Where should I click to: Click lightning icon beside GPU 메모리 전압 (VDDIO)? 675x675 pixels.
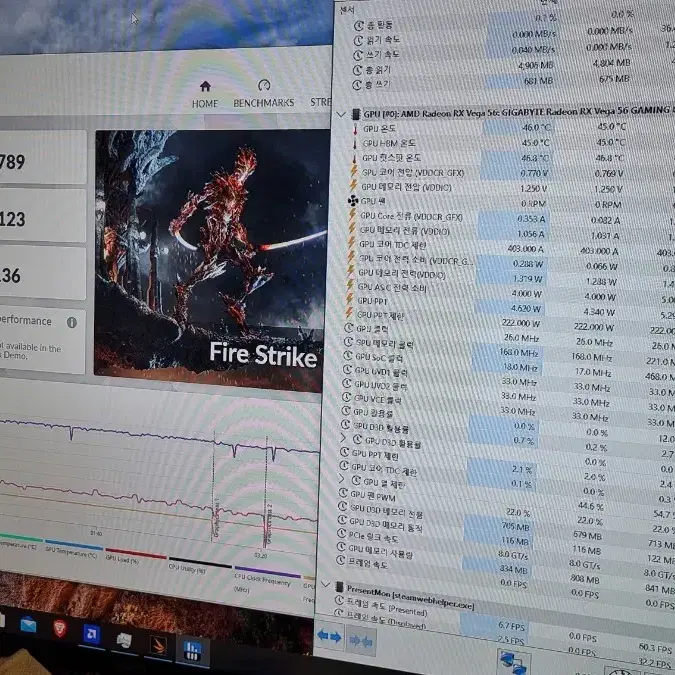(x=353, y=186)
